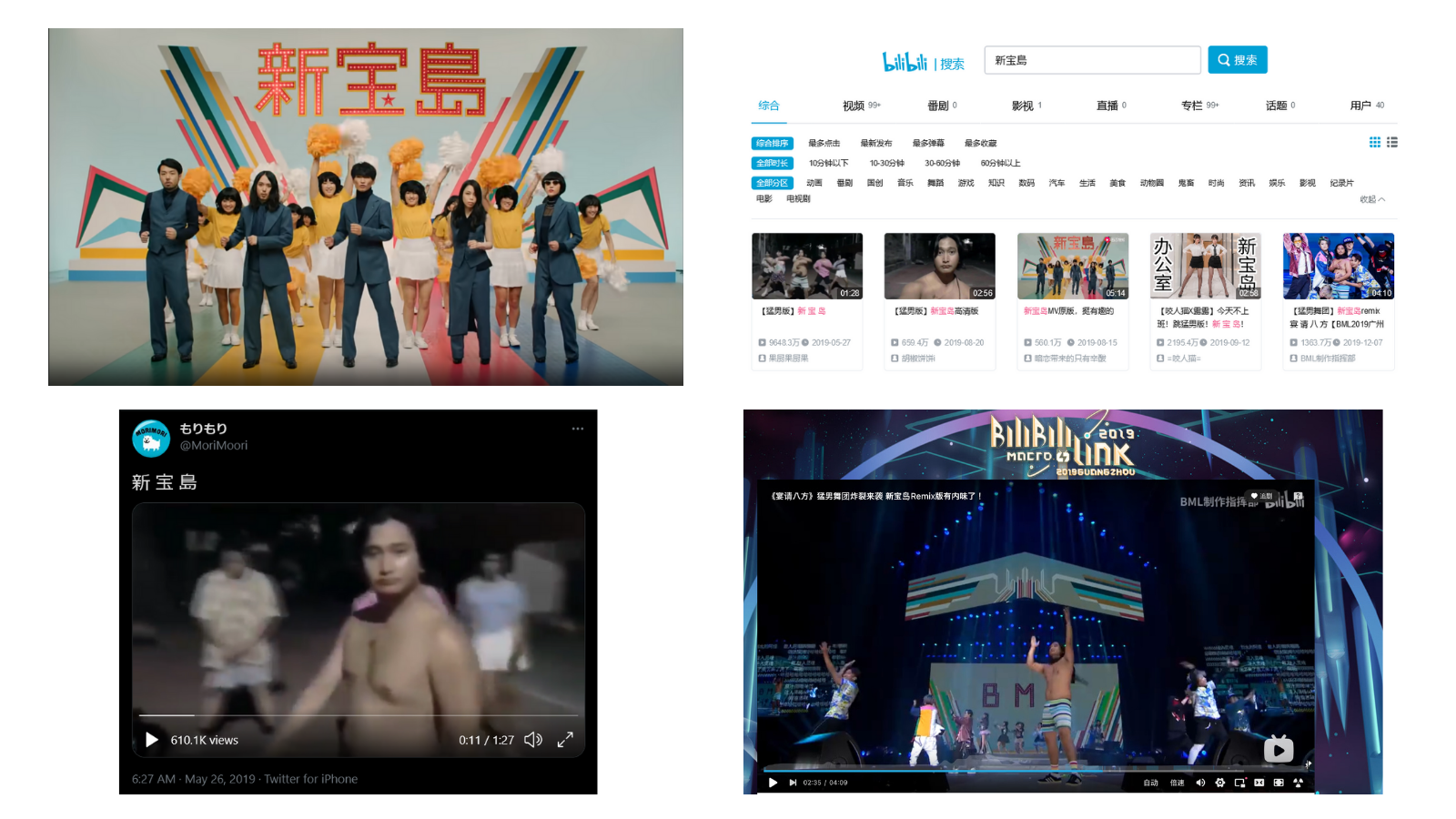The image size is (1456, 819).
Task: Collapse the filter area with 收起
Action: pyautogui.click(x=1372, y=199)
